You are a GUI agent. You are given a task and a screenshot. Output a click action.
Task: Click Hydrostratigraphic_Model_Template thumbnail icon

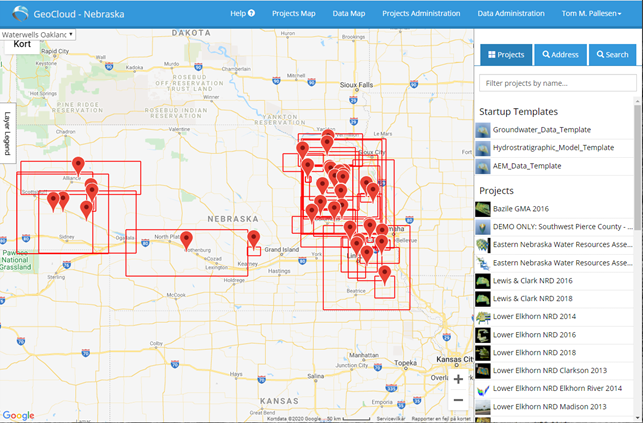(x=483, y=148)
